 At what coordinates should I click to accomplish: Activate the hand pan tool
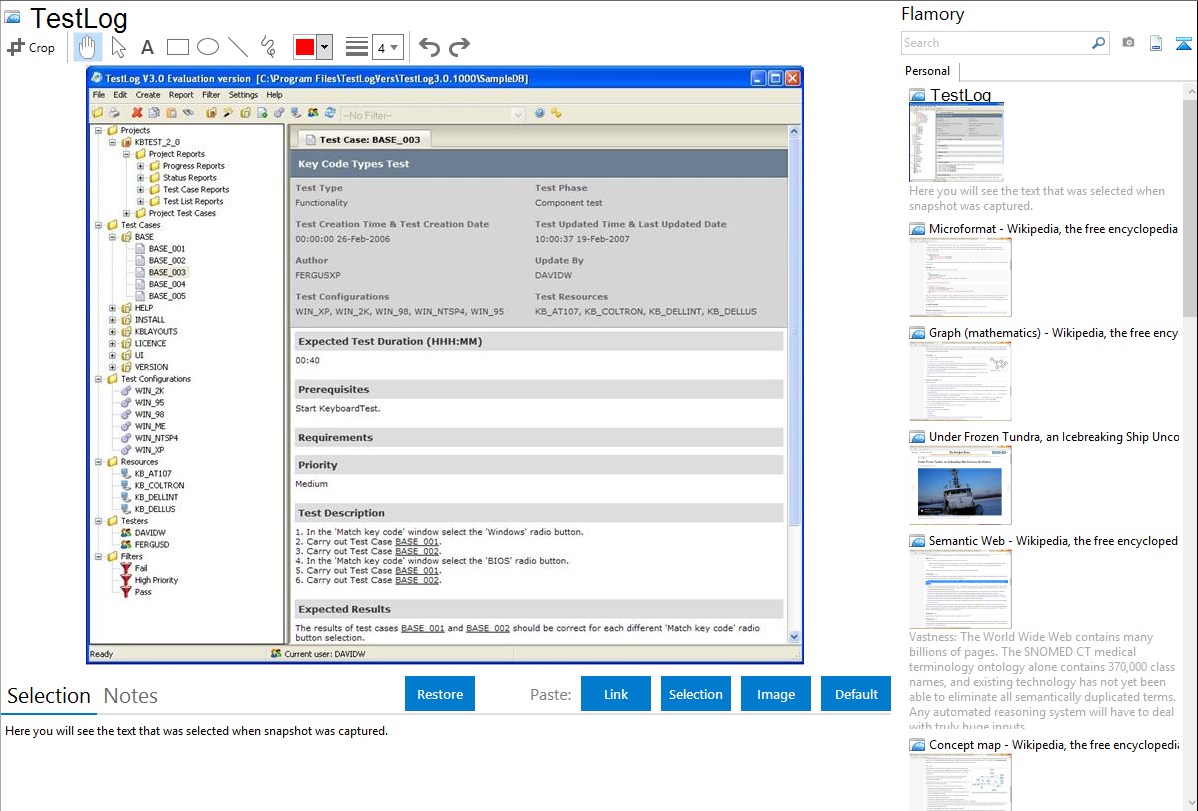pyautogui.click(x=87, y=47)
